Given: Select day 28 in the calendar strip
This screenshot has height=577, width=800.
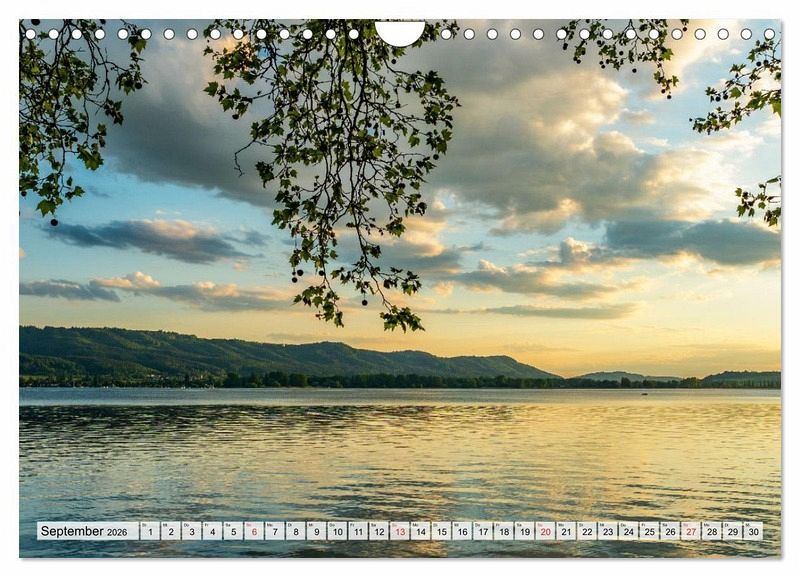Looking at the screenshot, I should coord(713,531).
